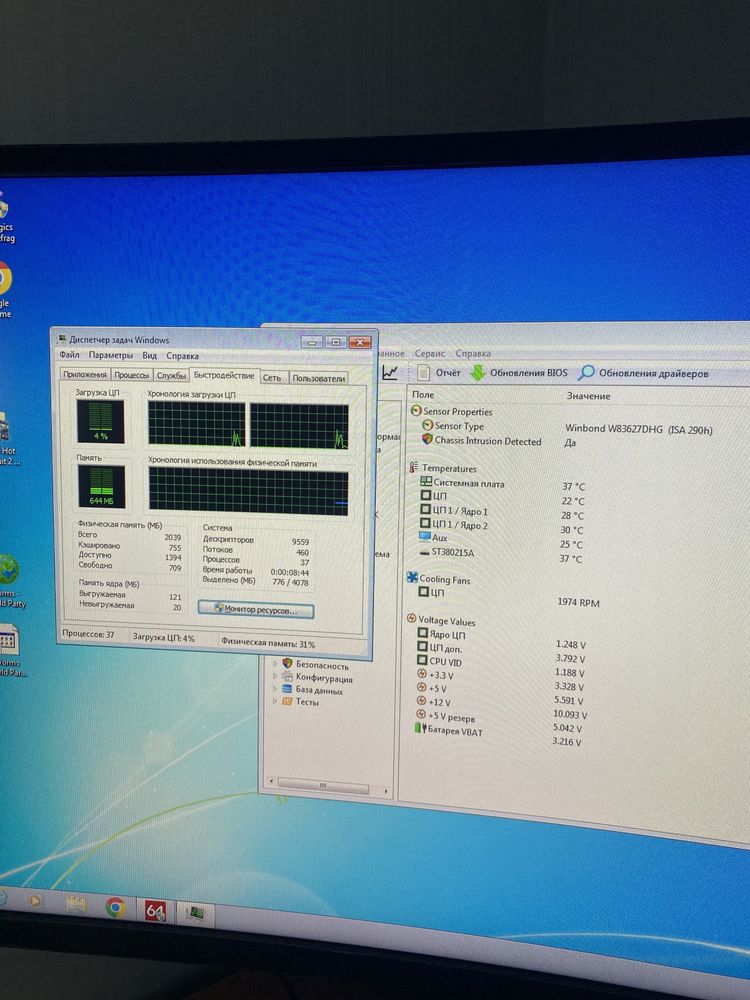
Task: Open Файл menu in Task Manager
Action: (x=70, y=355)
